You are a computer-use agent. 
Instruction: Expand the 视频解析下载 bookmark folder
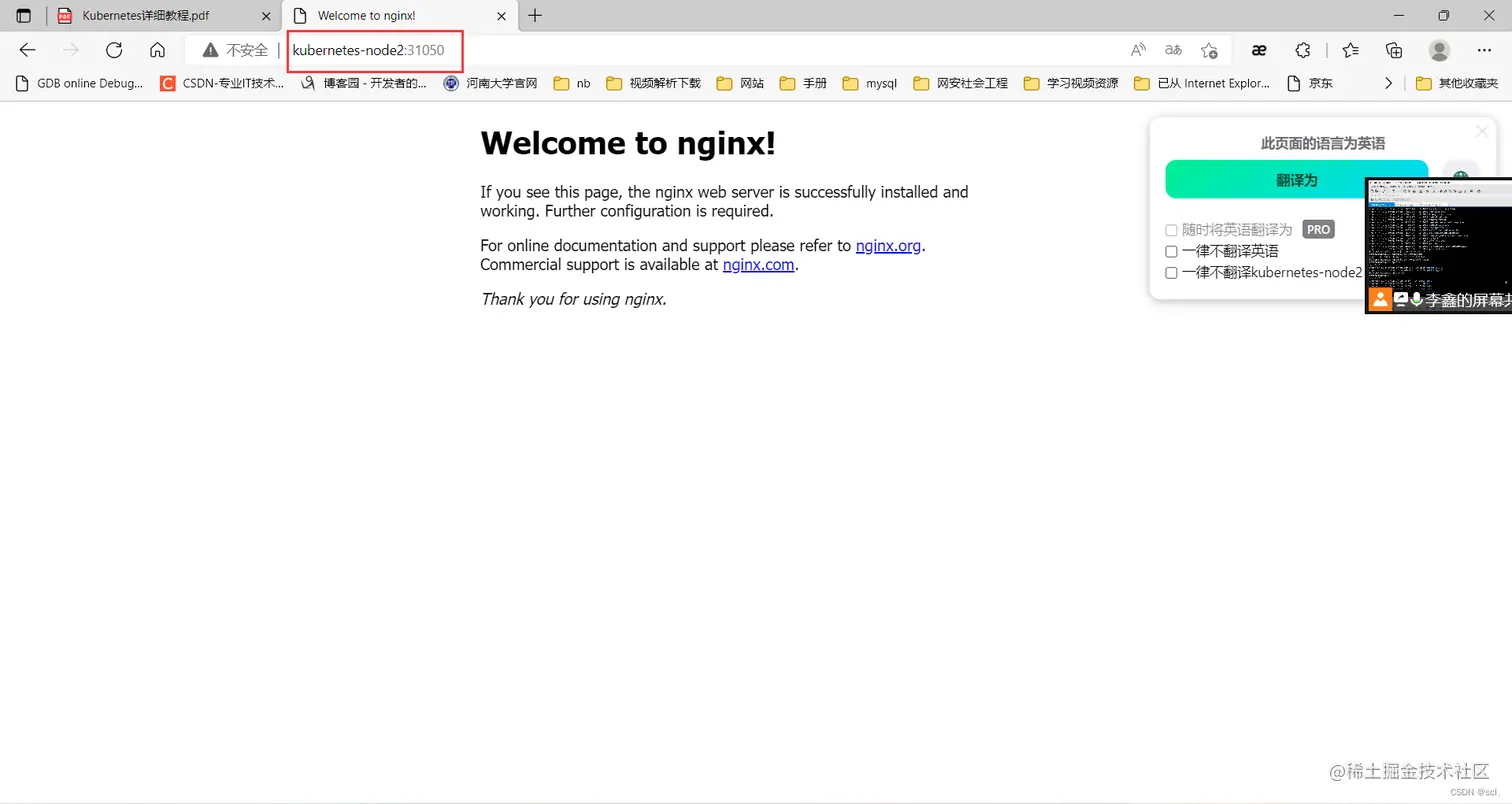(x=652, y=84)
